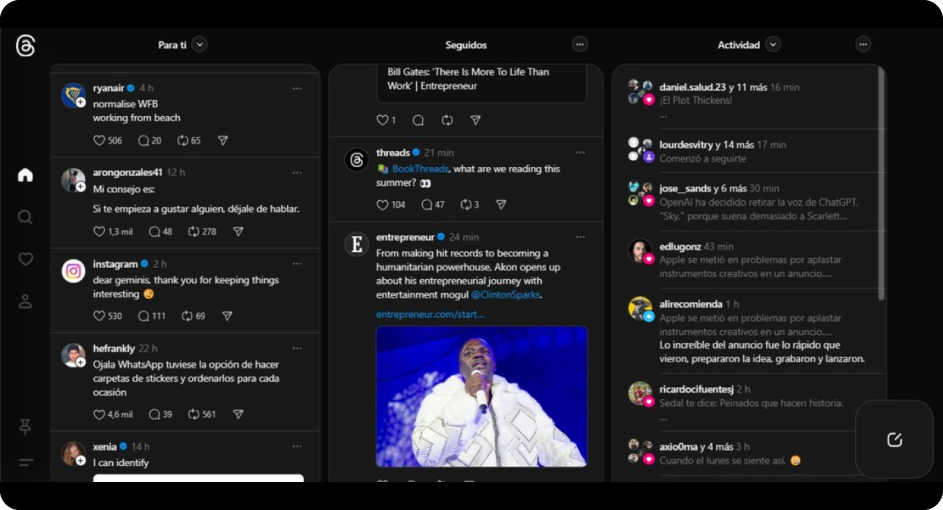Reply to the arongonzales41 post
The width and height of the screenshot is (943, 510).
155,232
